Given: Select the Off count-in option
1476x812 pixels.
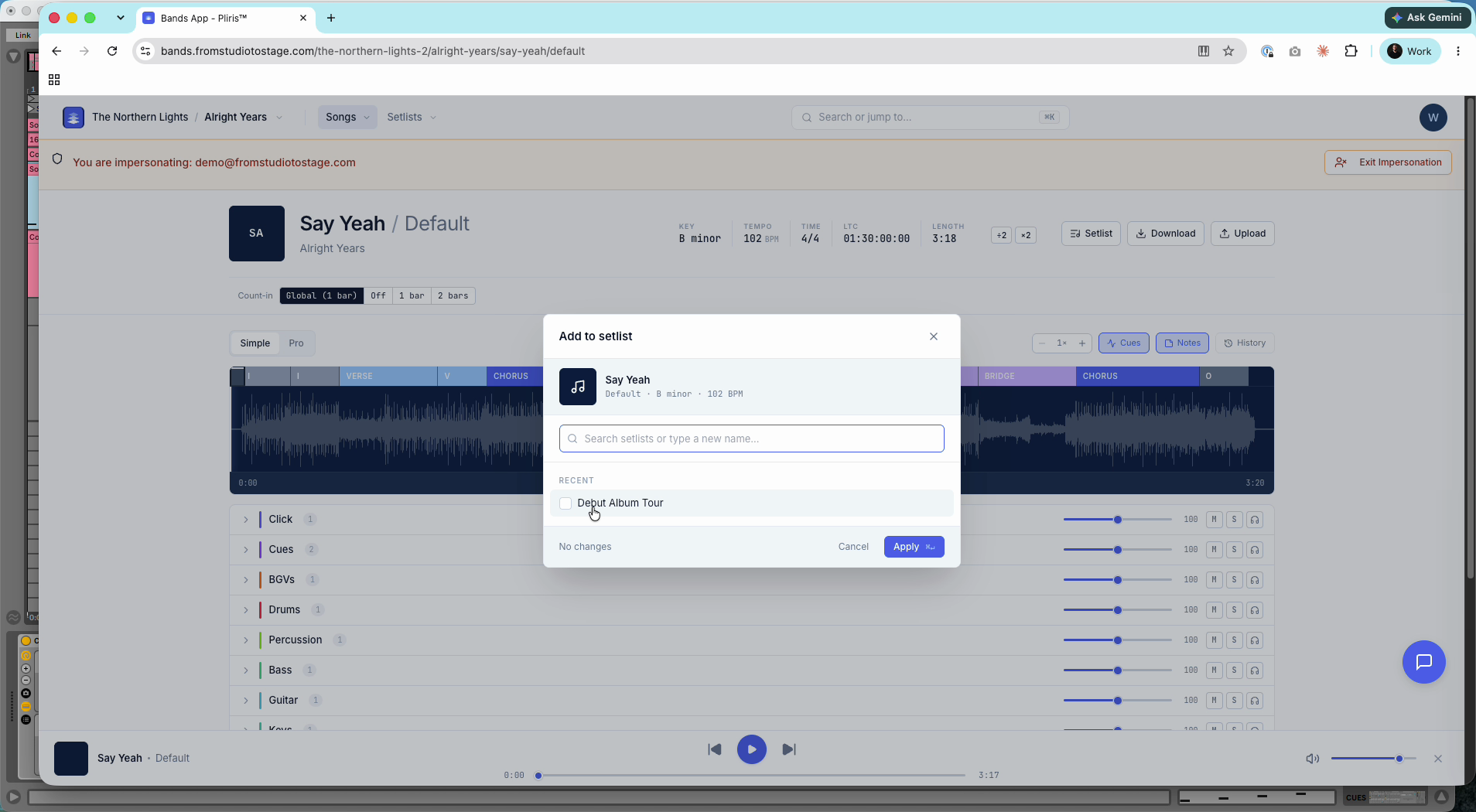Looking at the screenshot, I should point(378,296).
